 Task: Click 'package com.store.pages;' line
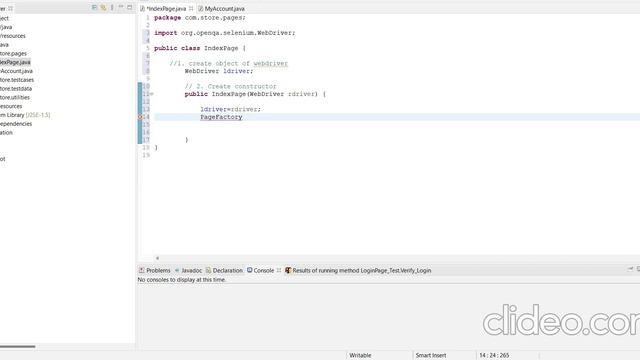click(200, 18)
